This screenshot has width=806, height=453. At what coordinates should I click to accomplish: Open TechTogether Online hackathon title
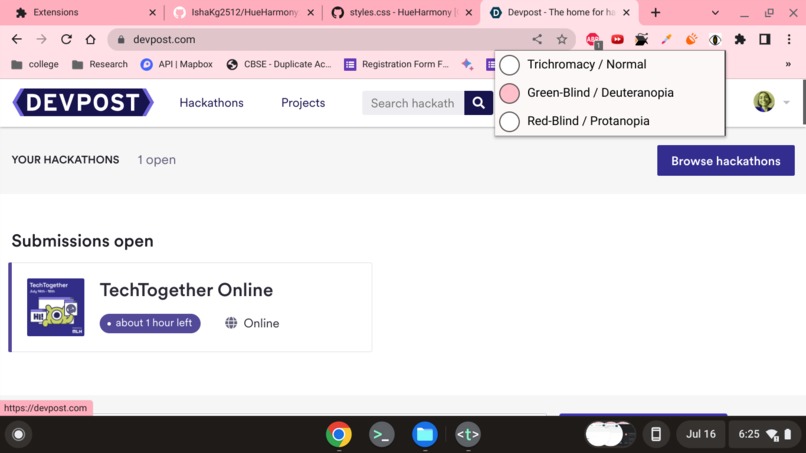186,290
